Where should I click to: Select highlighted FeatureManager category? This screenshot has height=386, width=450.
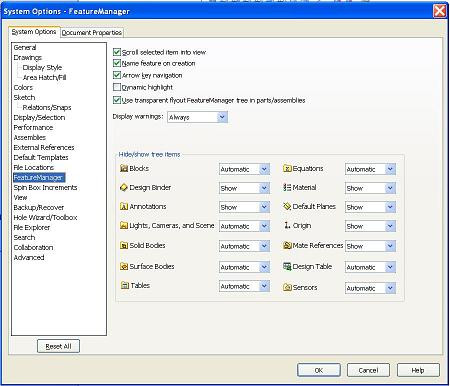click(39, 177)
